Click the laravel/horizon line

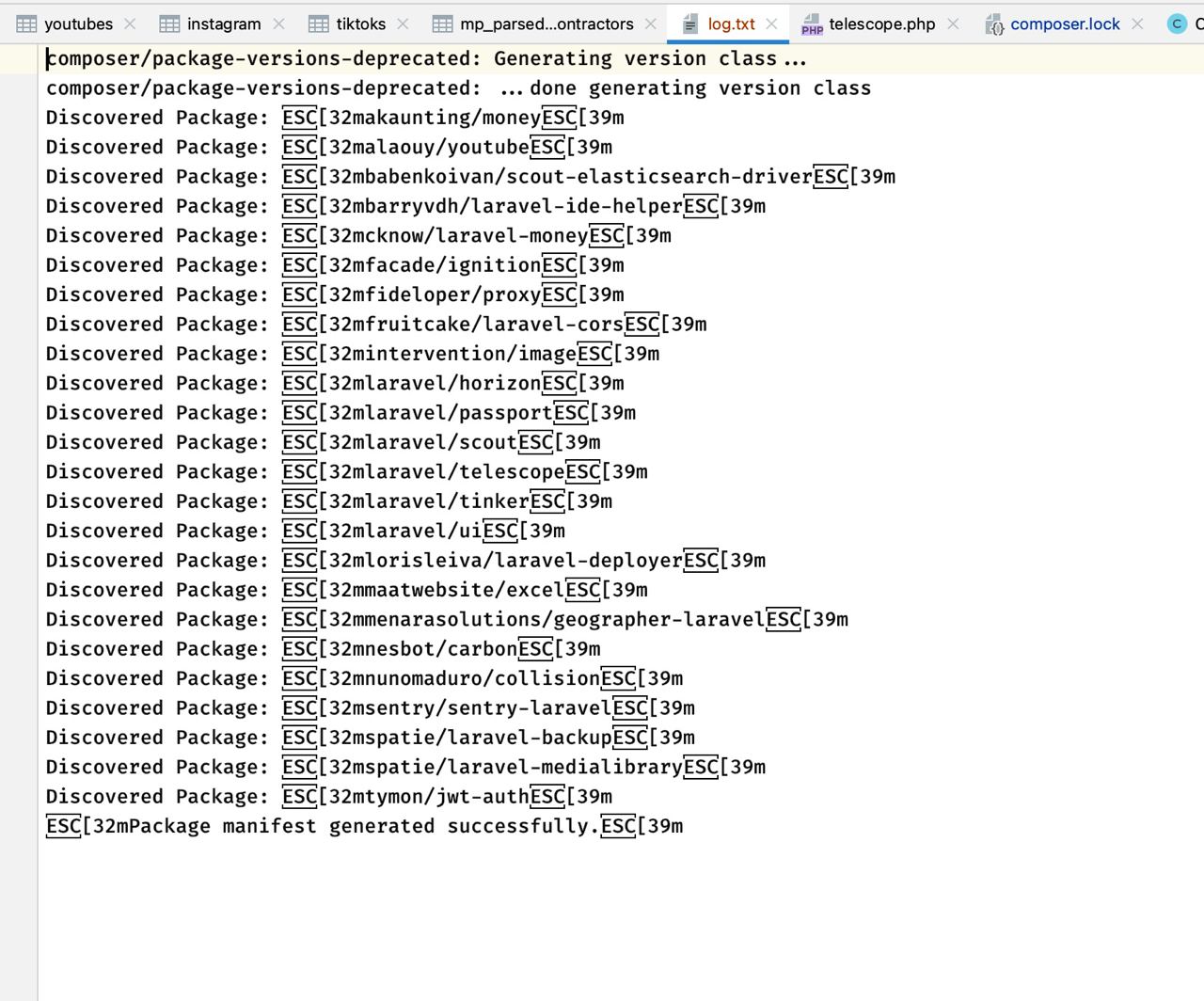coord(335,384)
